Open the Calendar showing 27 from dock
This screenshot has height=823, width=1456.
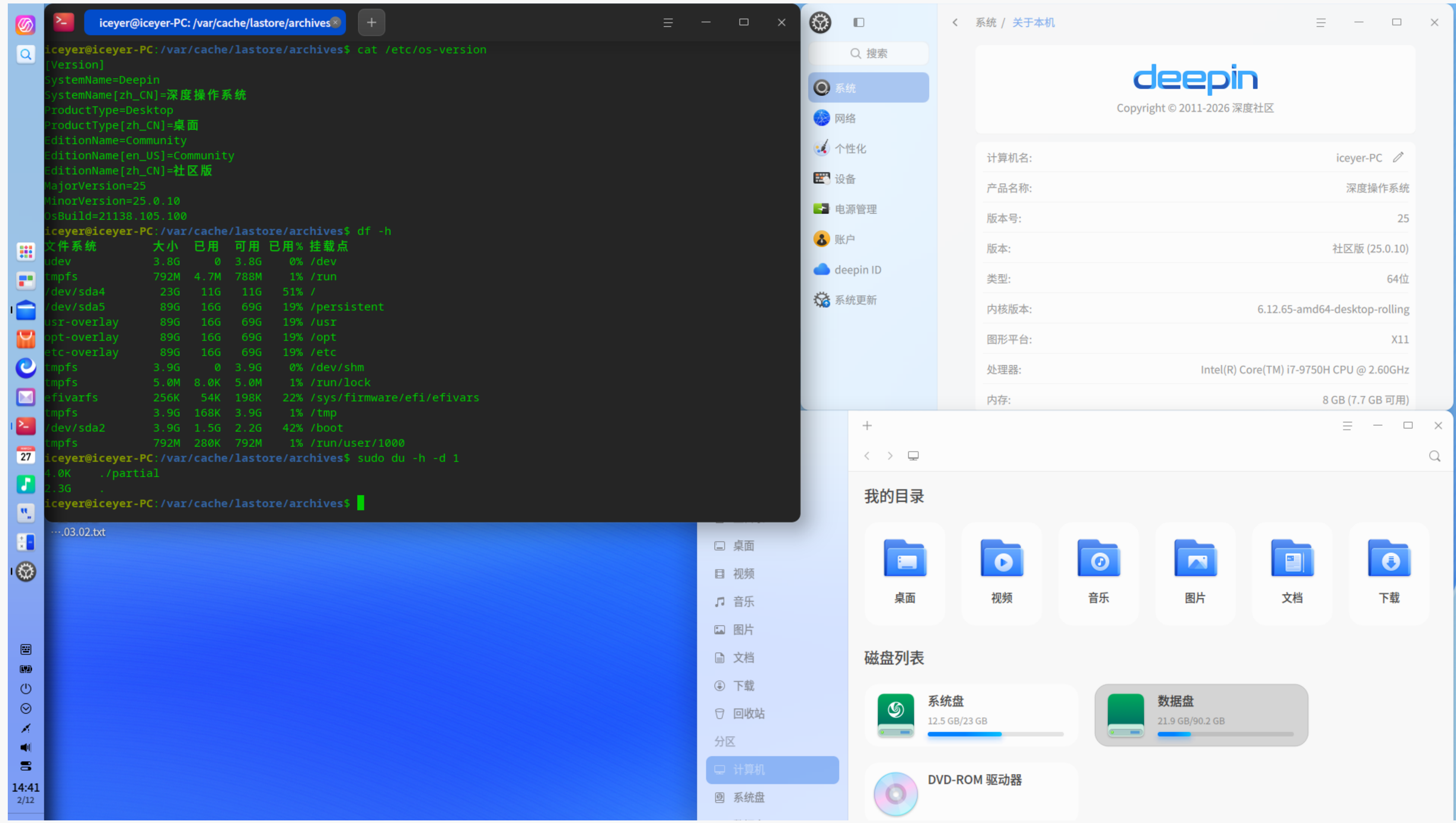click(x=26, y=455)
